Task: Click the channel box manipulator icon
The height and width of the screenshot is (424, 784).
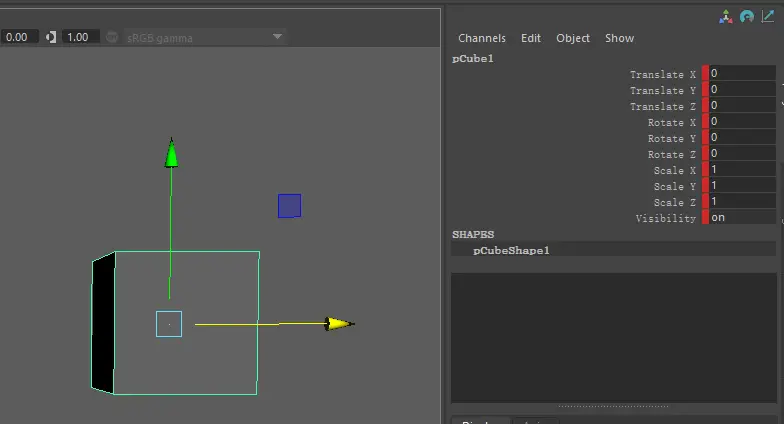Action: [727, 17]
